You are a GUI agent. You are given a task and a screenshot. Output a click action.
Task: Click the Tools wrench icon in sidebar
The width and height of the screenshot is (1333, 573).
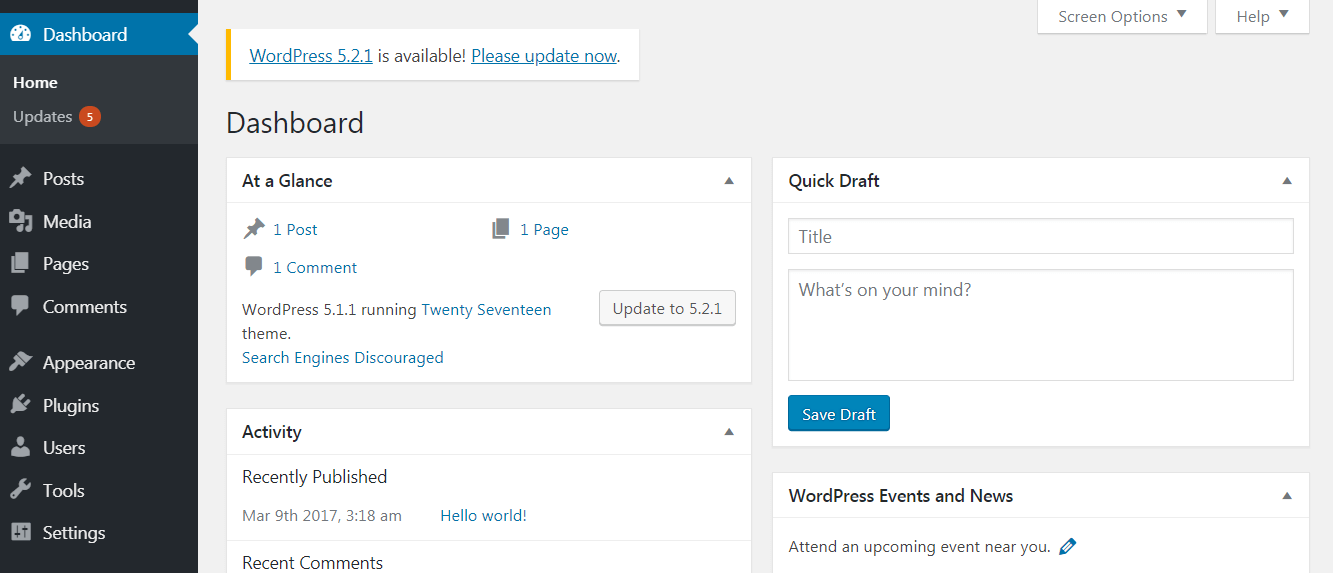21,490
